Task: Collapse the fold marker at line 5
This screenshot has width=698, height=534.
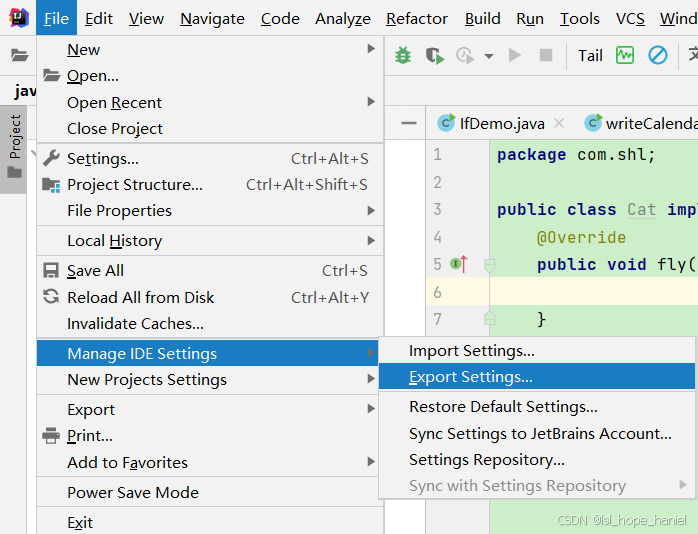Action: [489, 265]
